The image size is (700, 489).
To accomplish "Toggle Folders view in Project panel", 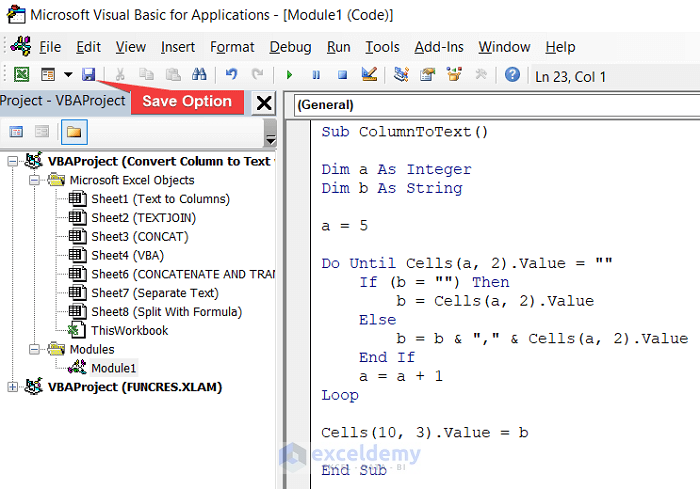I will (x=72, y=132).
